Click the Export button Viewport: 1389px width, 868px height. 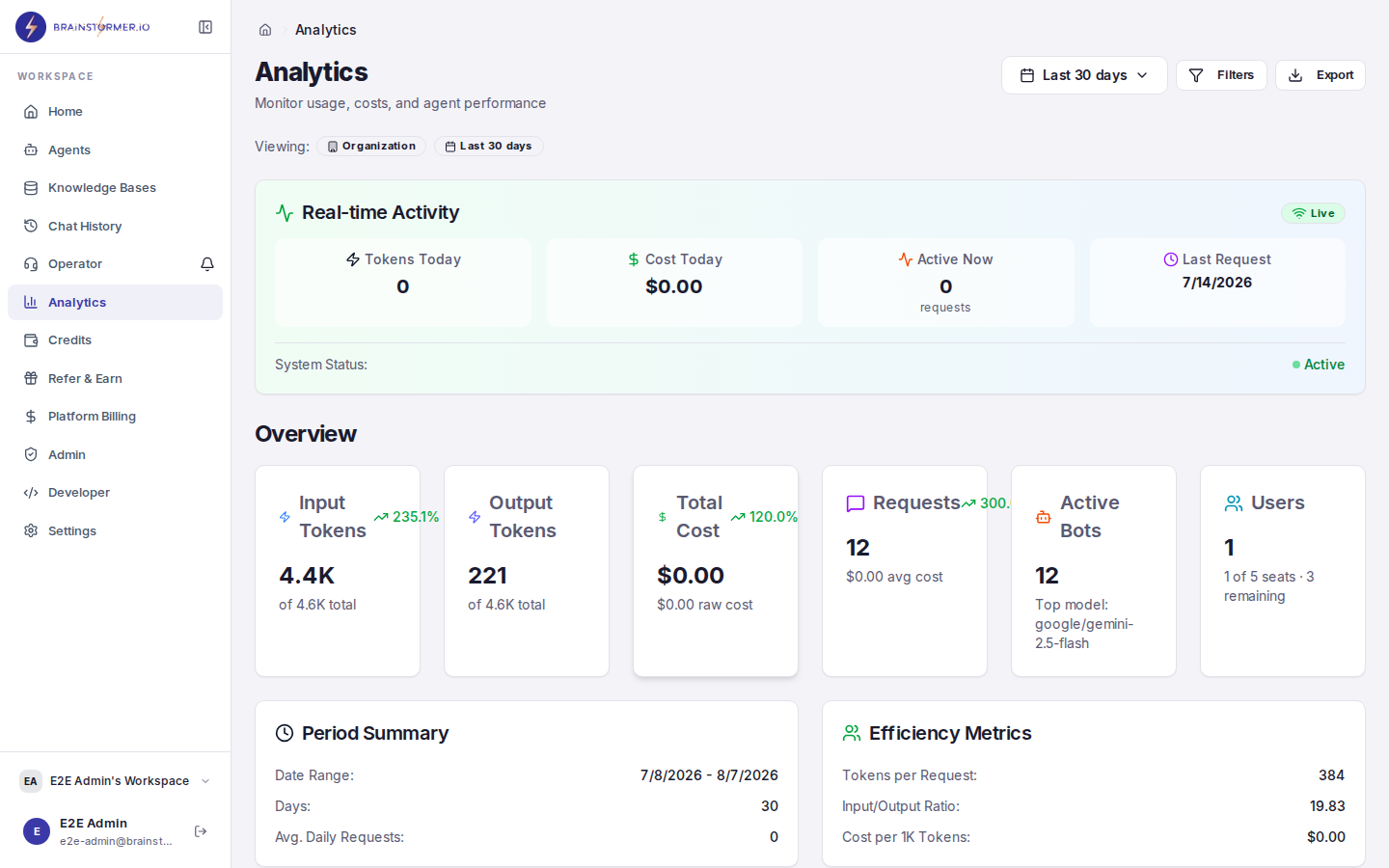[1321, 75]
